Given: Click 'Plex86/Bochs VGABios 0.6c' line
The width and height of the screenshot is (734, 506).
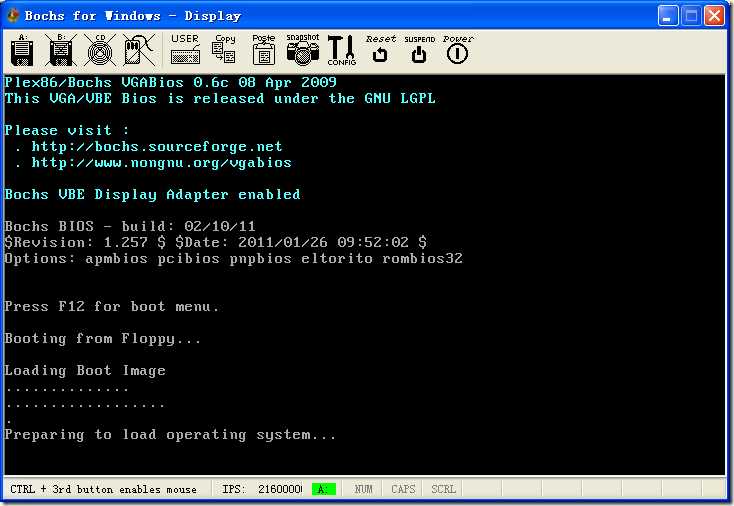Looking at the screenshot, I should (170, 82).
